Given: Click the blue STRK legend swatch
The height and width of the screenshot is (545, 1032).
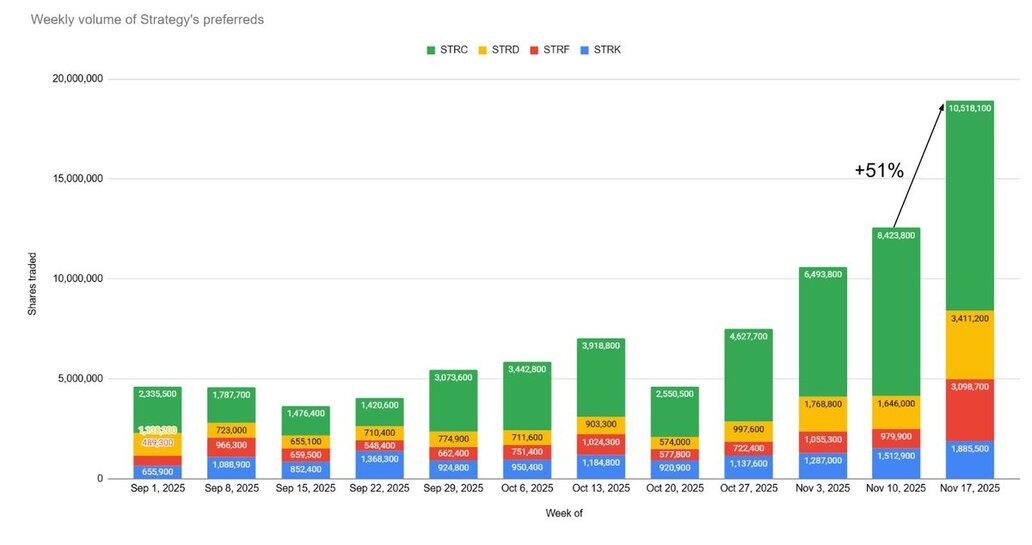Looking at the screenshot, I should point(584,49).
